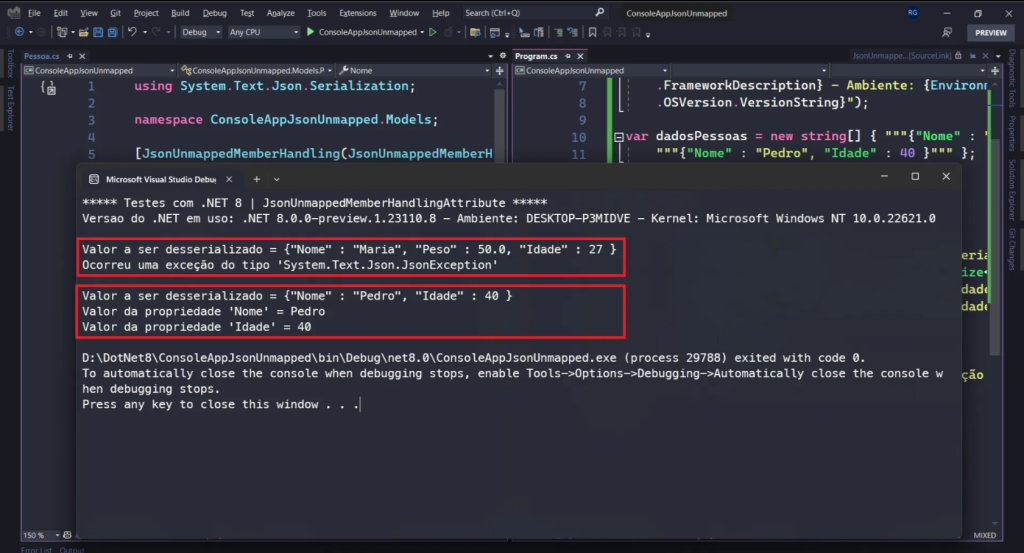Click the green Start debugging play icon
The height and width of the screenshot is (553, 1024).
tap(311, 32)
